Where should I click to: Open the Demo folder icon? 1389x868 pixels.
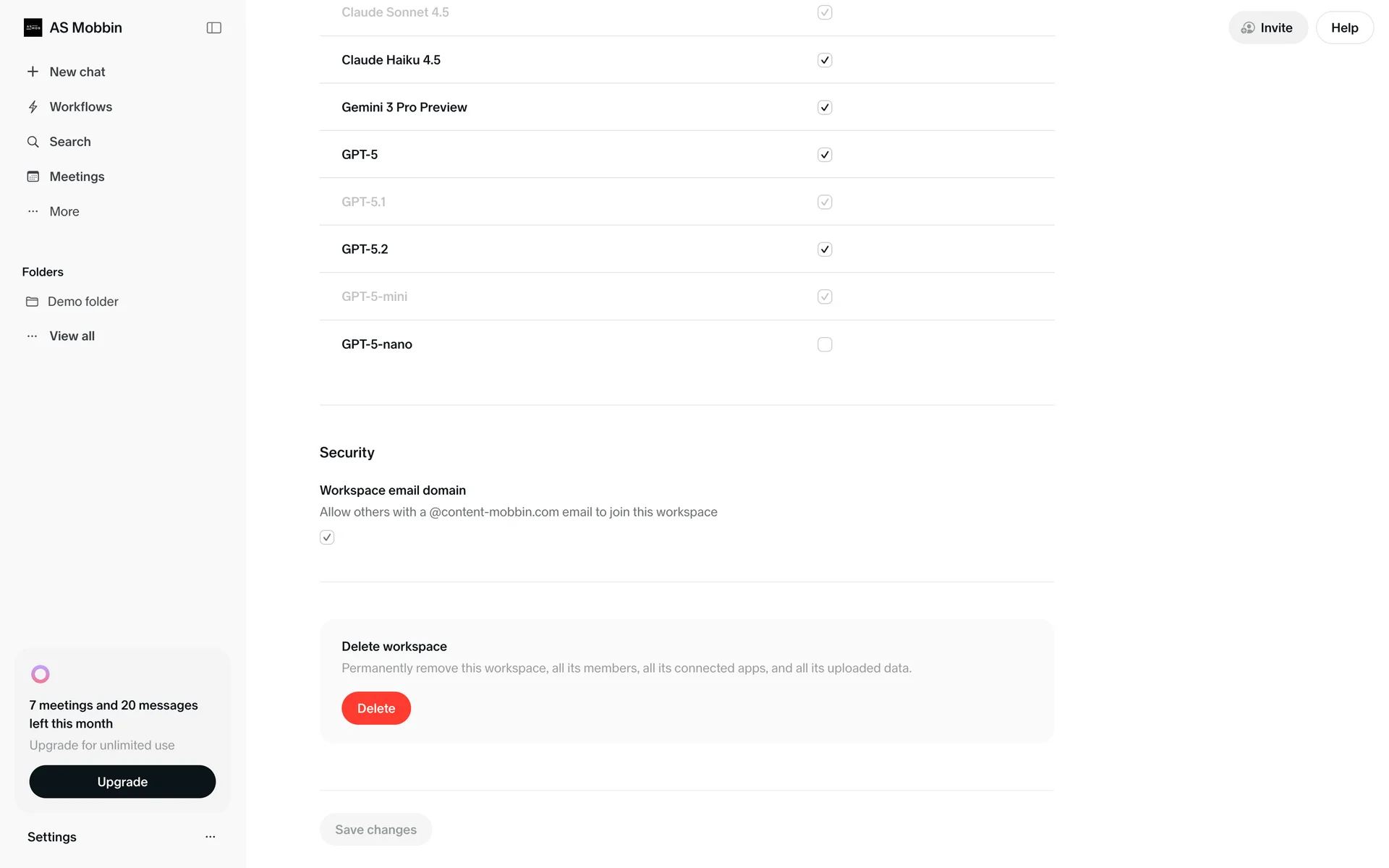32,302
